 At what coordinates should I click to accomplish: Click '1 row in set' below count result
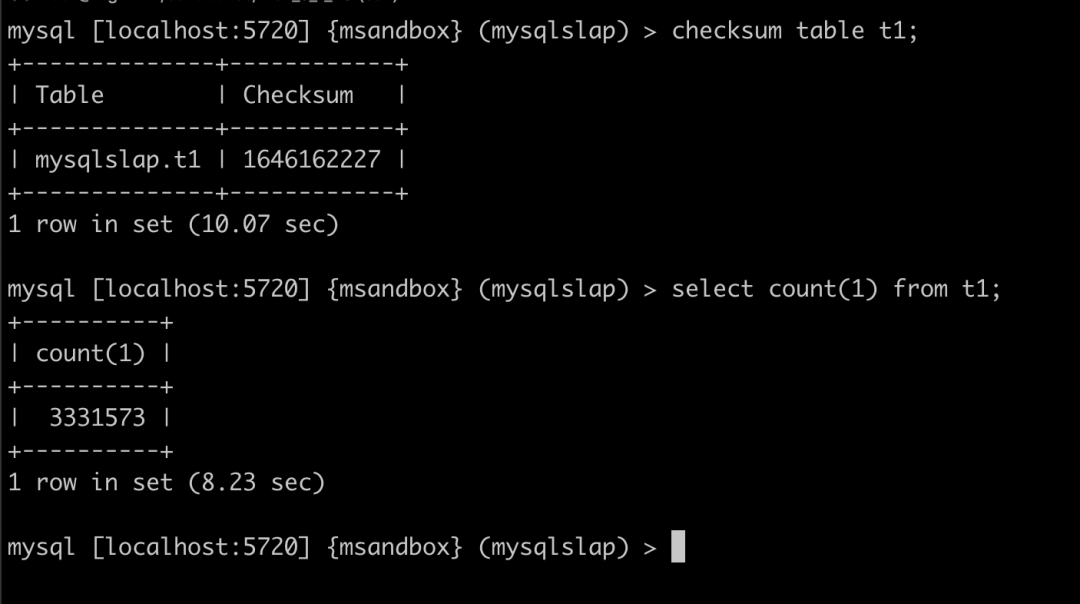91,482
